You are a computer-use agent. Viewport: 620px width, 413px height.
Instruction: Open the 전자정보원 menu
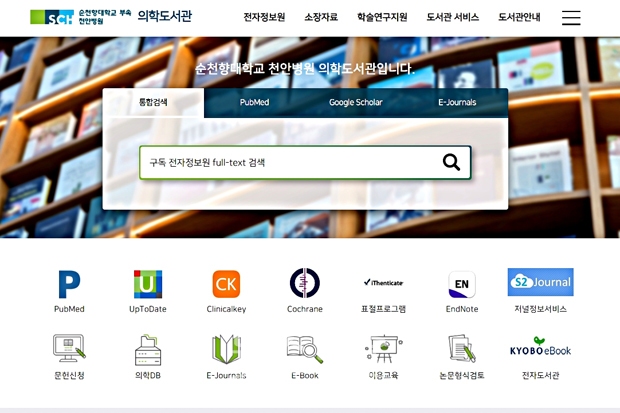coord(264,17)
